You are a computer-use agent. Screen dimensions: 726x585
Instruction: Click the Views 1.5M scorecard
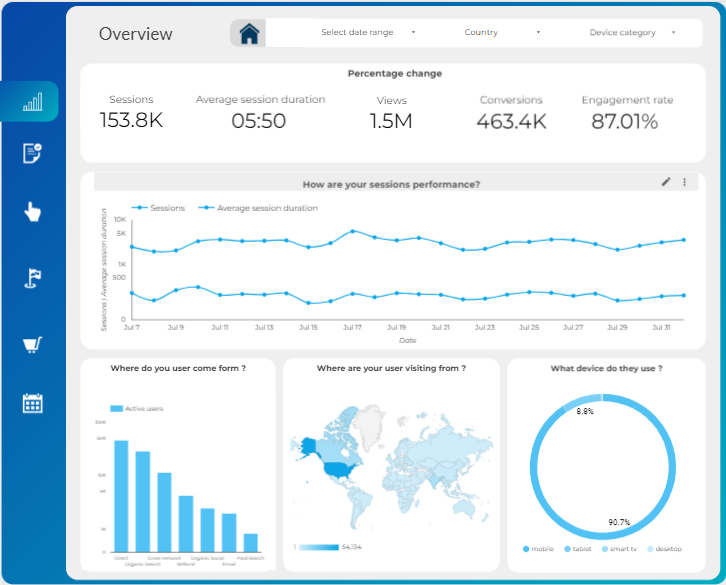(391, 113)
